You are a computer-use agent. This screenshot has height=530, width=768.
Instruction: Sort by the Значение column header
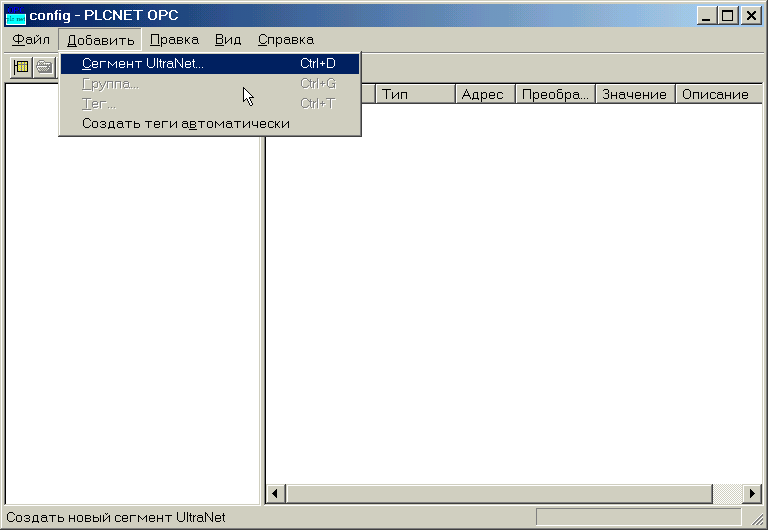pos(635,94)
